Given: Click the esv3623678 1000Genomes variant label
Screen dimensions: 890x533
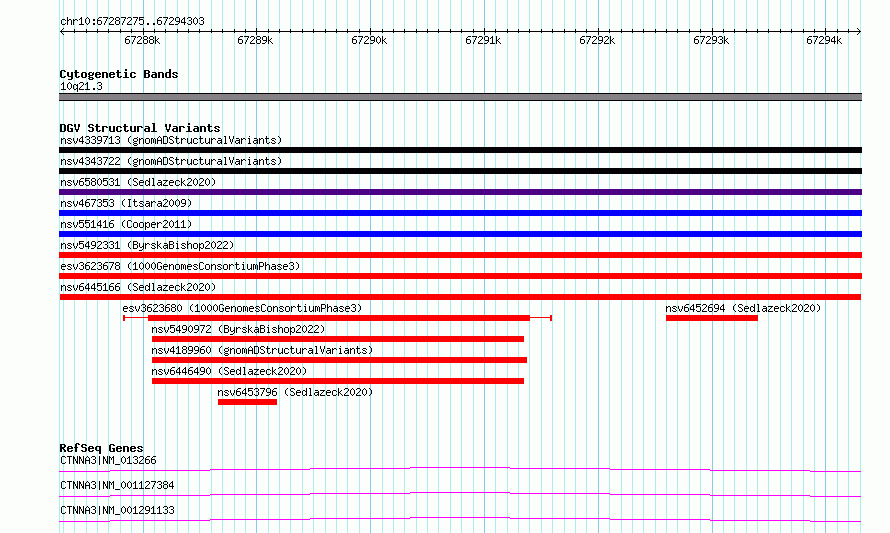Looking at the screenshot, I should [x=180, y=266].
